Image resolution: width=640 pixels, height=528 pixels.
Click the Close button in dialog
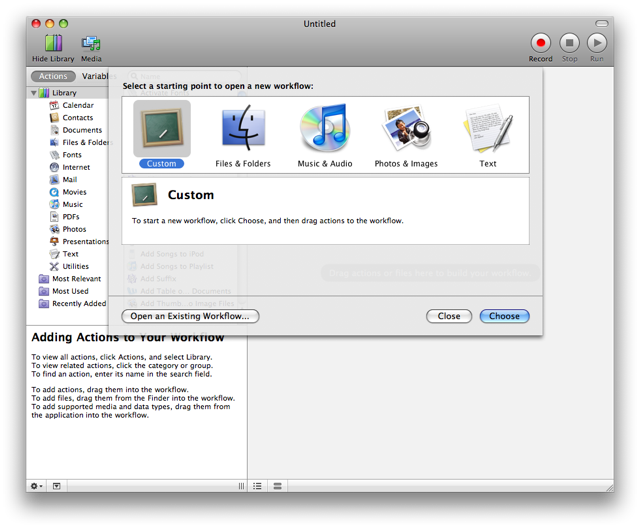point(449,316)
